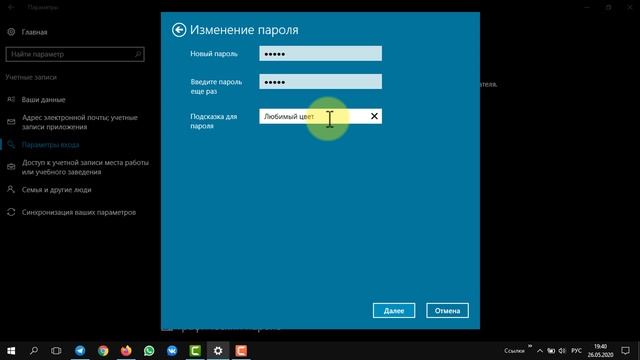The height and width of the screenshot is (360, 640).
Task: Open Task View from taskbar
Action: 56,351
